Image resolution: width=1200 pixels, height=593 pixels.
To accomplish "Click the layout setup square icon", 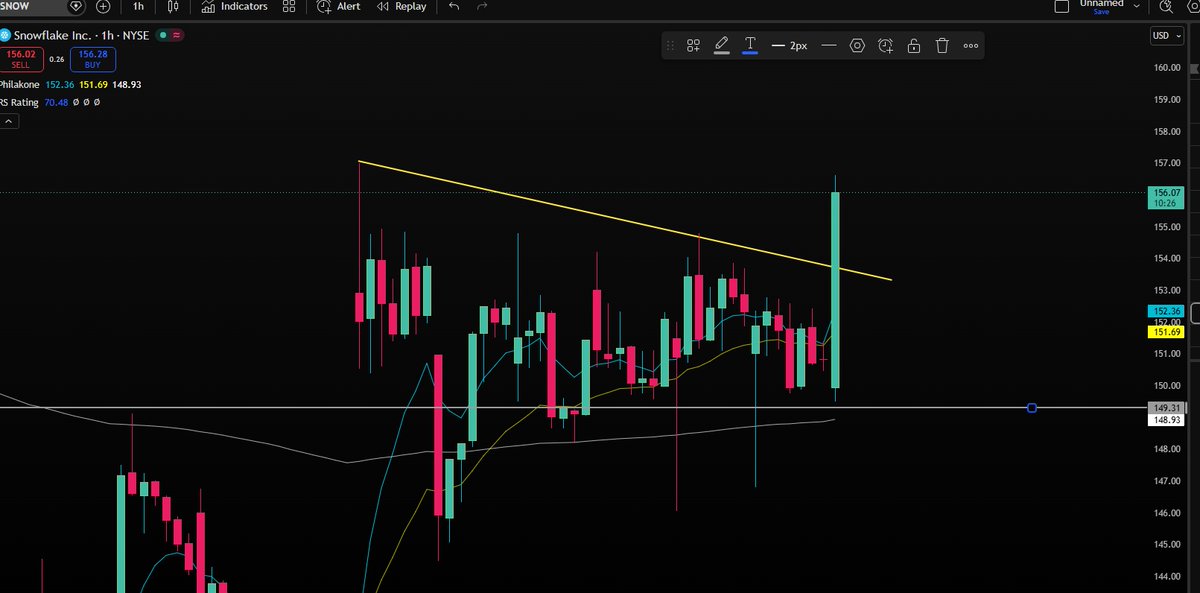I will 1062,6.
